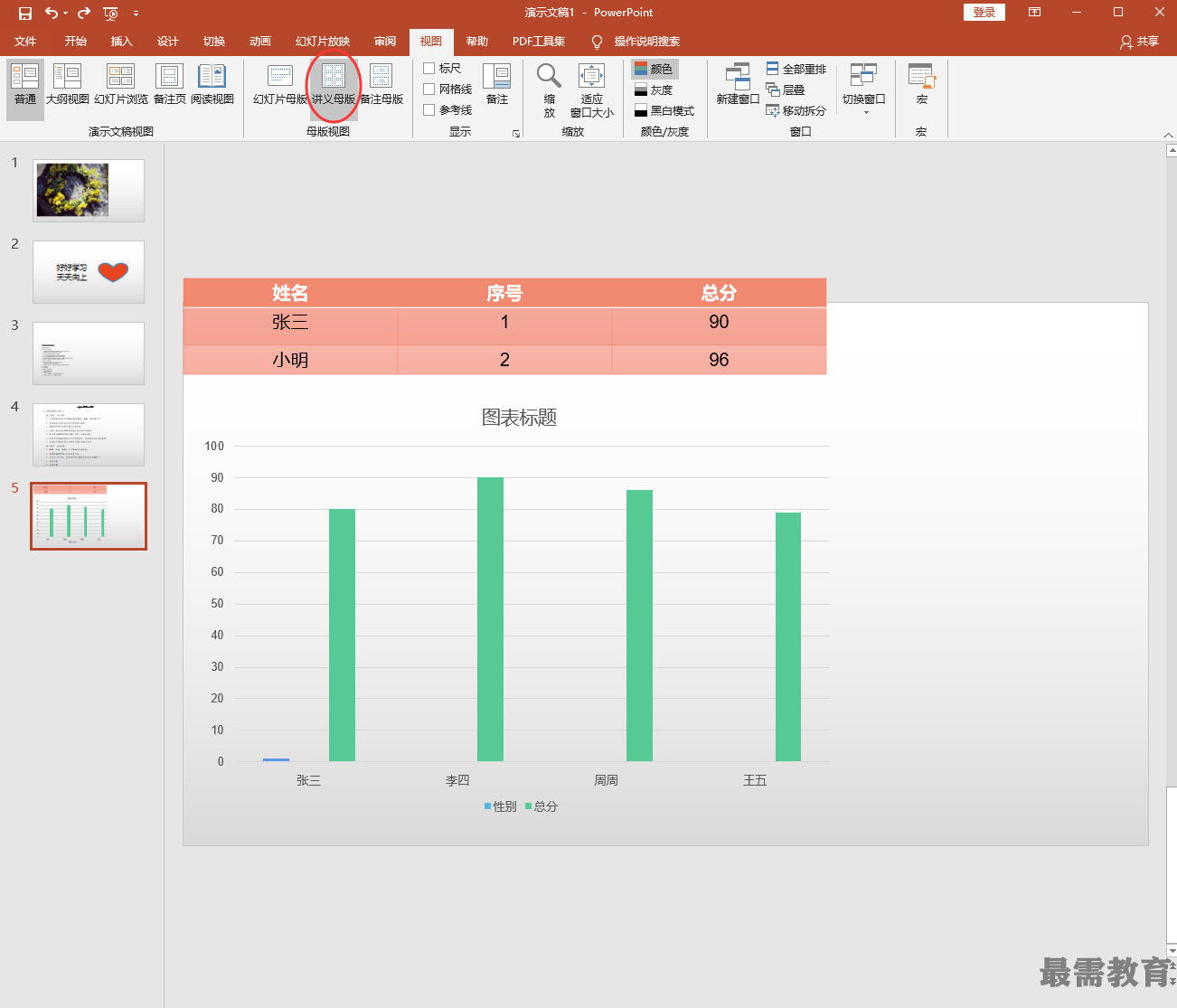Select slide 2 thumbnail with red heart
Image resolution: width=1177 pixels, height=1008 pixels.
pyautogui.click(x=89, y=272)
